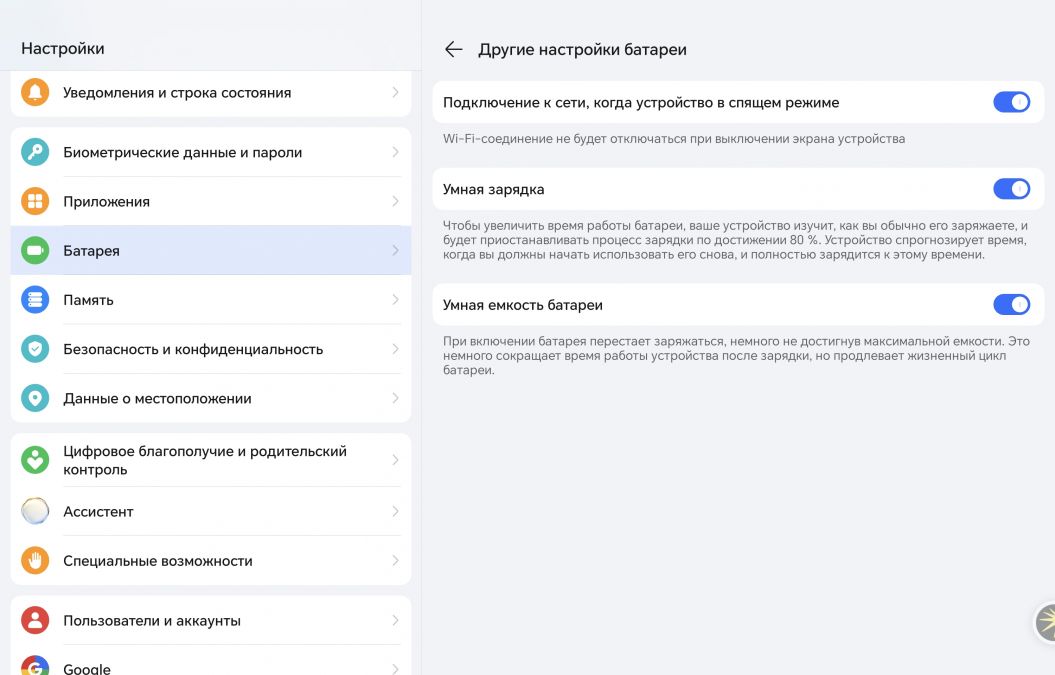Open Пользователи и аккаунты
This screenshot has height=675, width=1055.
(211, 620)
